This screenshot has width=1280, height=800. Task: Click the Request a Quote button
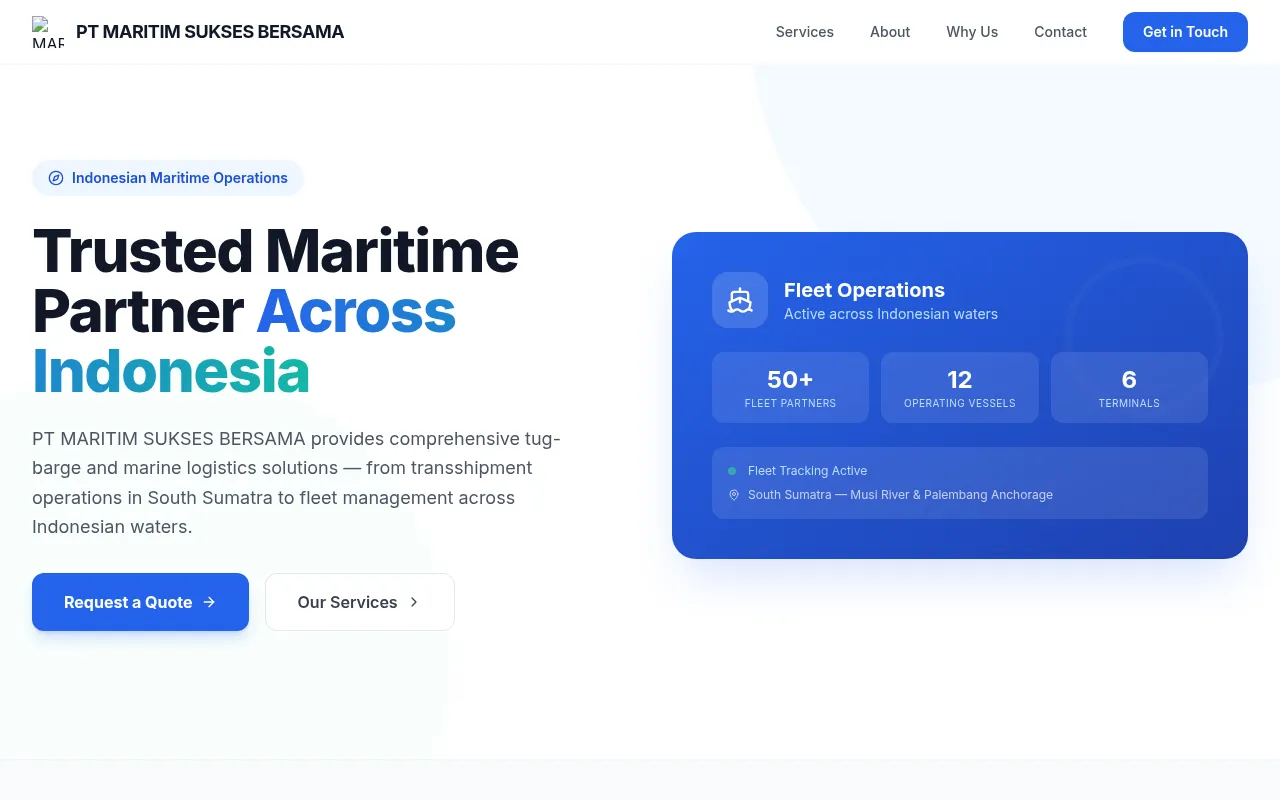click(x=140, y=602)
